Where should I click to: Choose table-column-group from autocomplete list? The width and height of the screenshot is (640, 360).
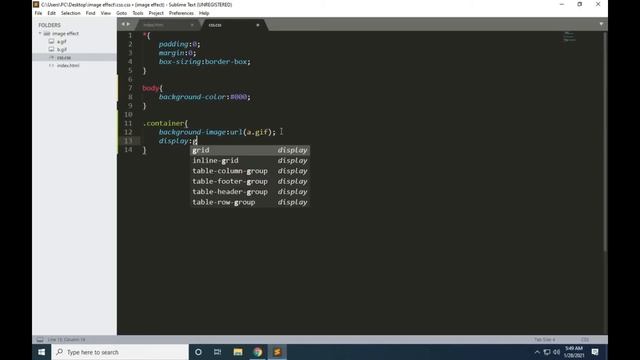[x=250, y=171]
